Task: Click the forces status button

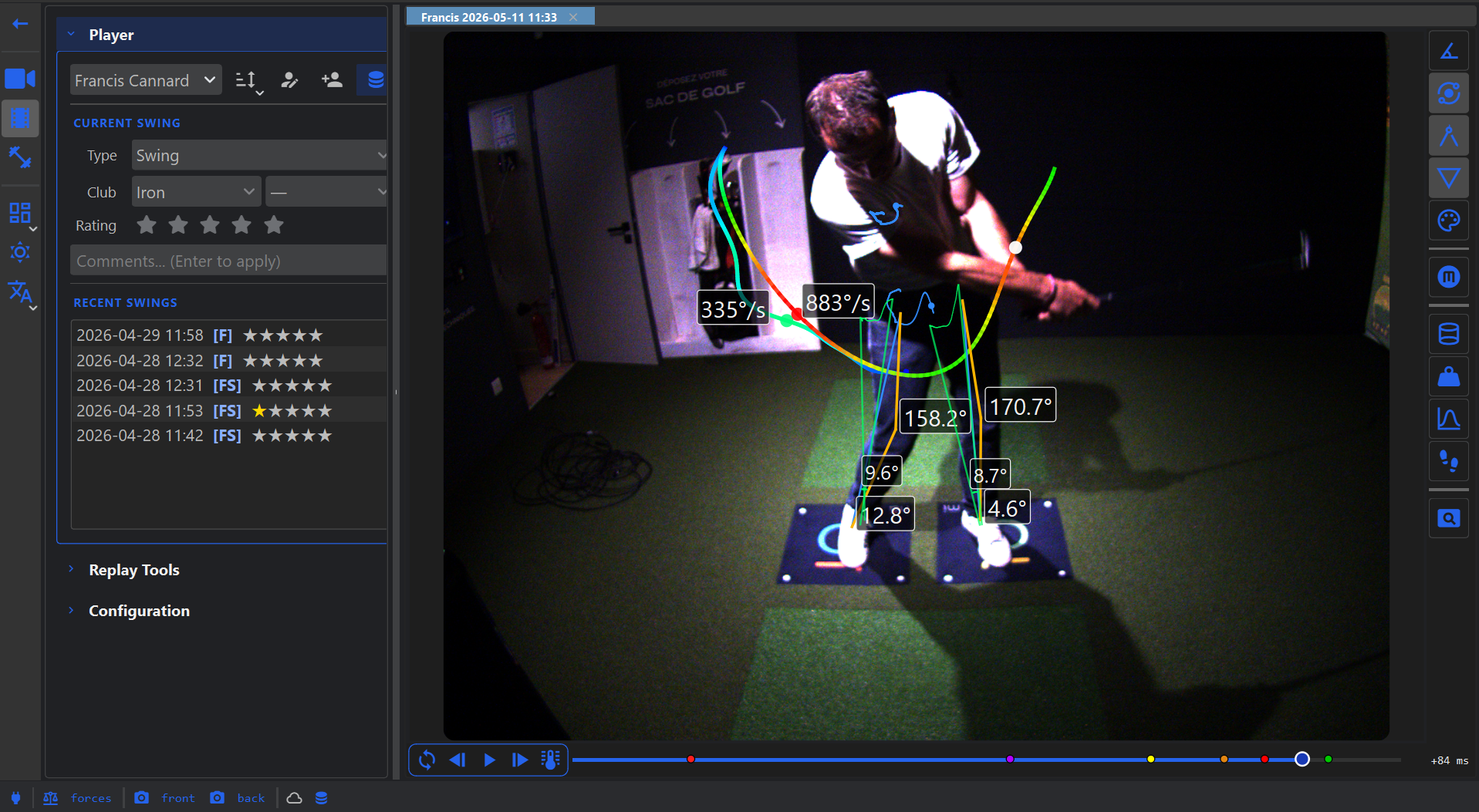Action: 77,798
